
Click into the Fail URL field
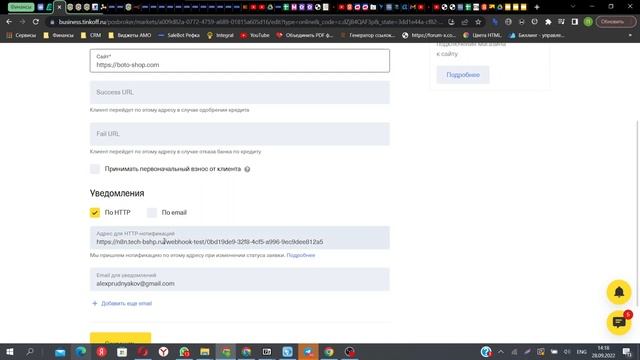pos(240,134)
